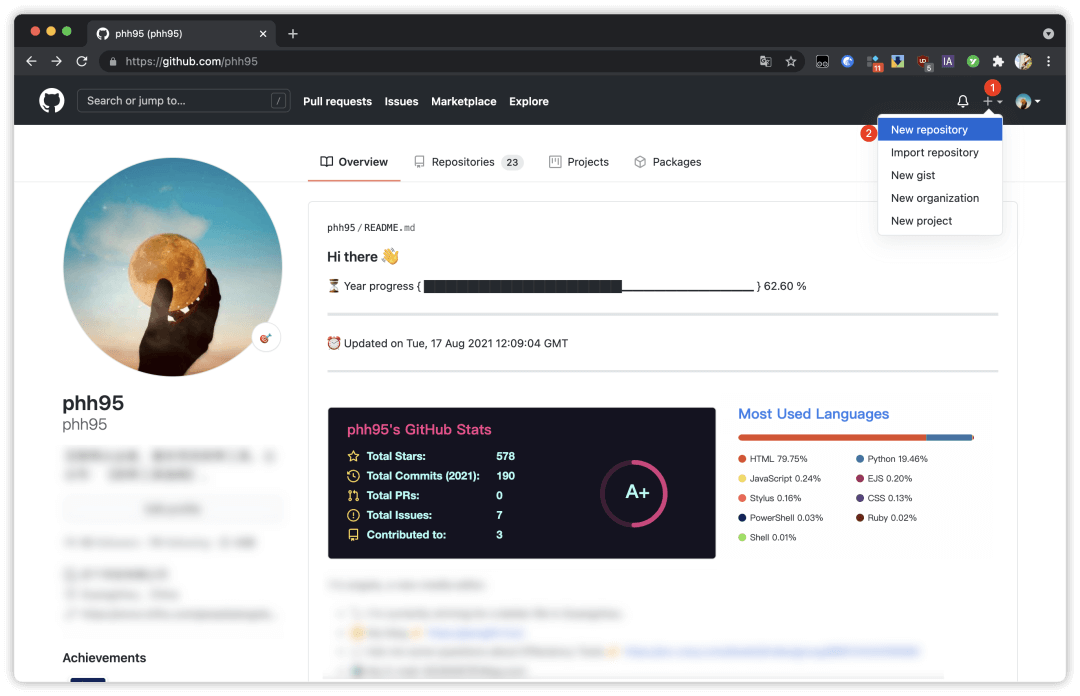Image resolution: width=1080 pixels, height=696 pixels.
Task: Reload the page
Action: pos(82,61)
